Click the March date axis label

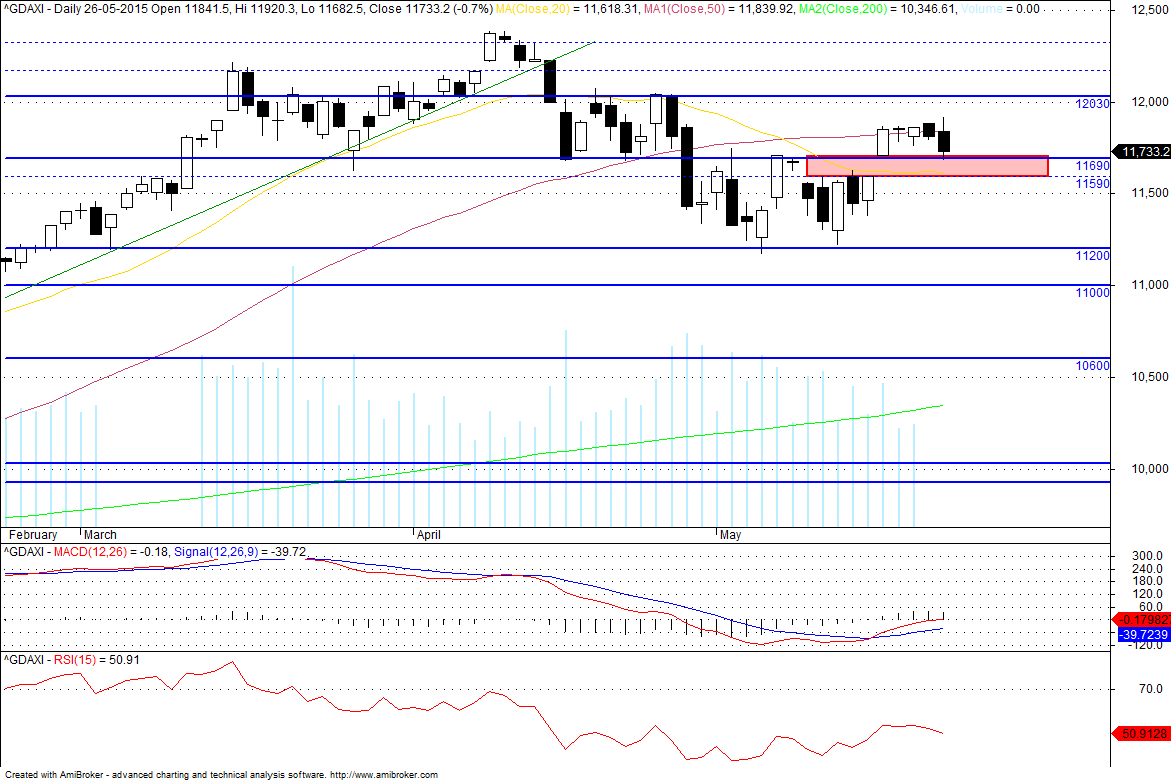[100, 535]
